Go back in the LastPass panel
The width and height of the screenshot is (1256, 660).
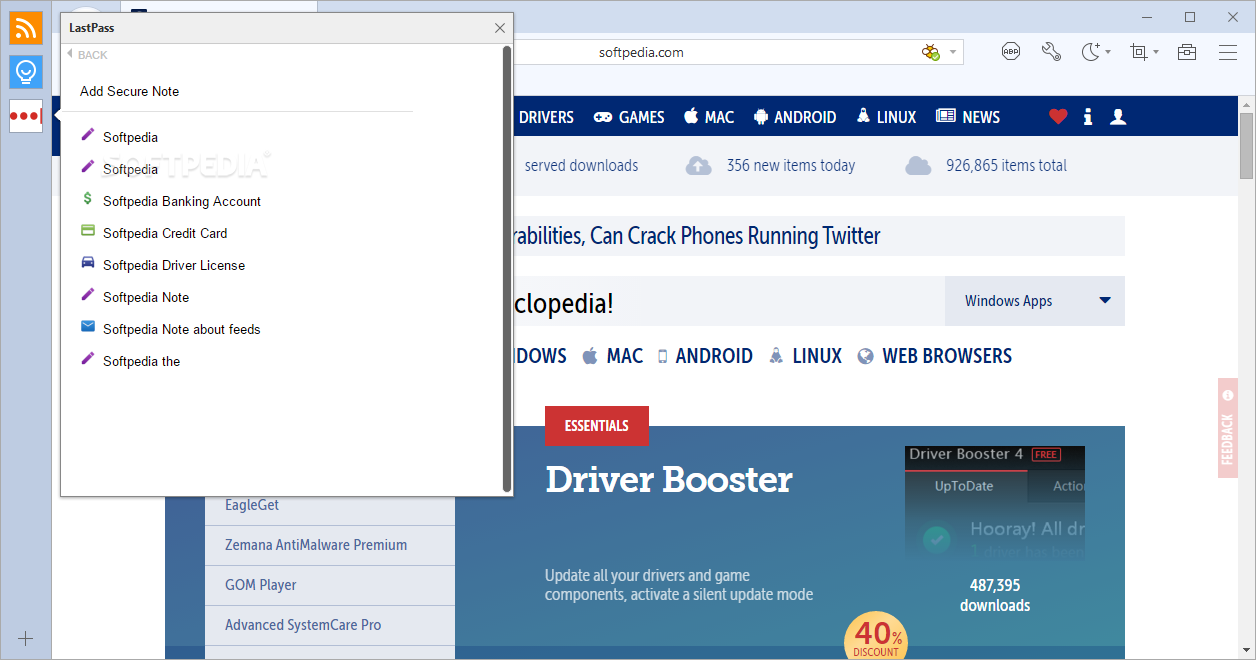pos(87,55)
